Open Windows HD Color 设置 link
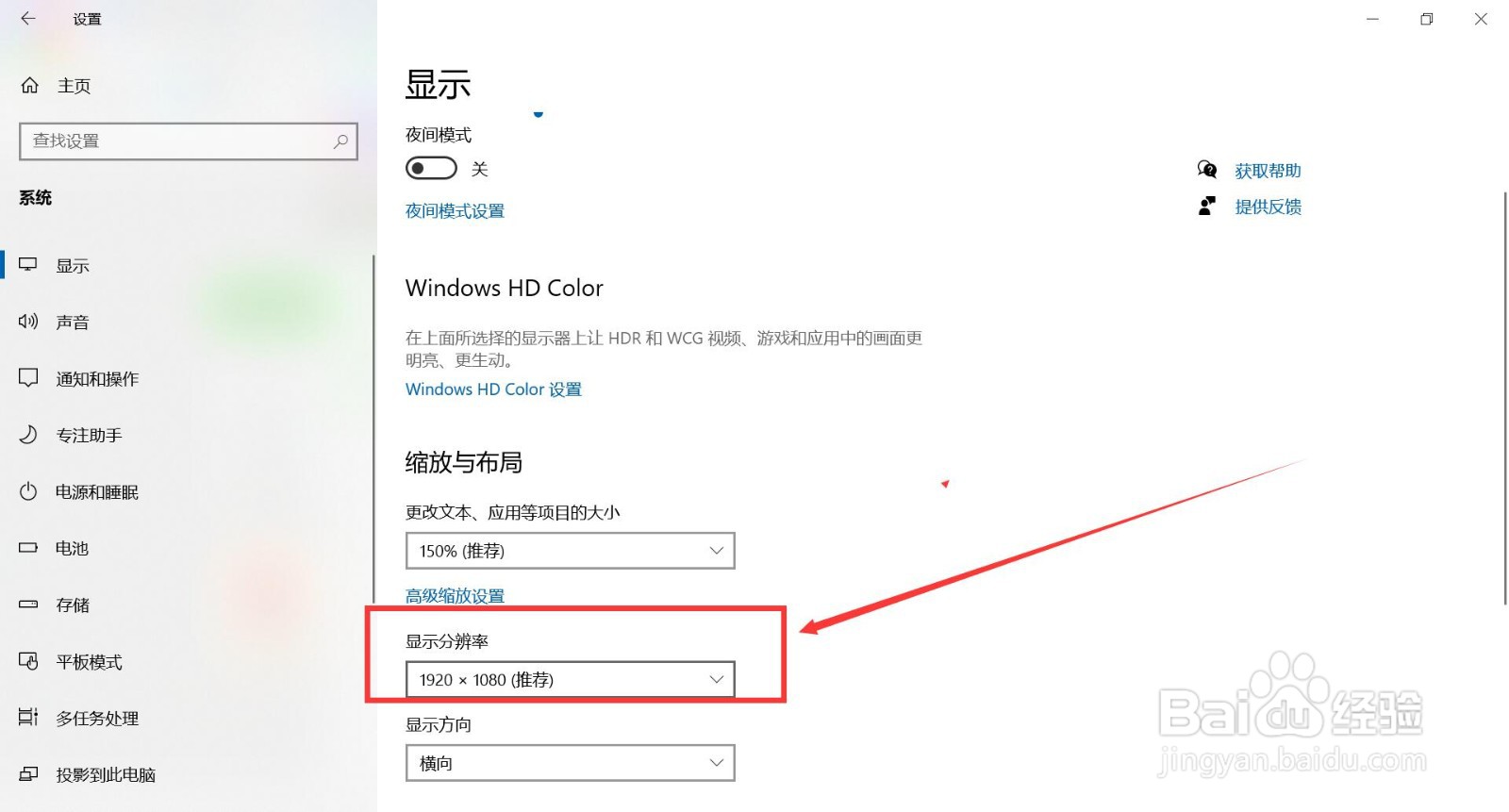Viewport: 1509px width, 812px height. tap(493, 389)
